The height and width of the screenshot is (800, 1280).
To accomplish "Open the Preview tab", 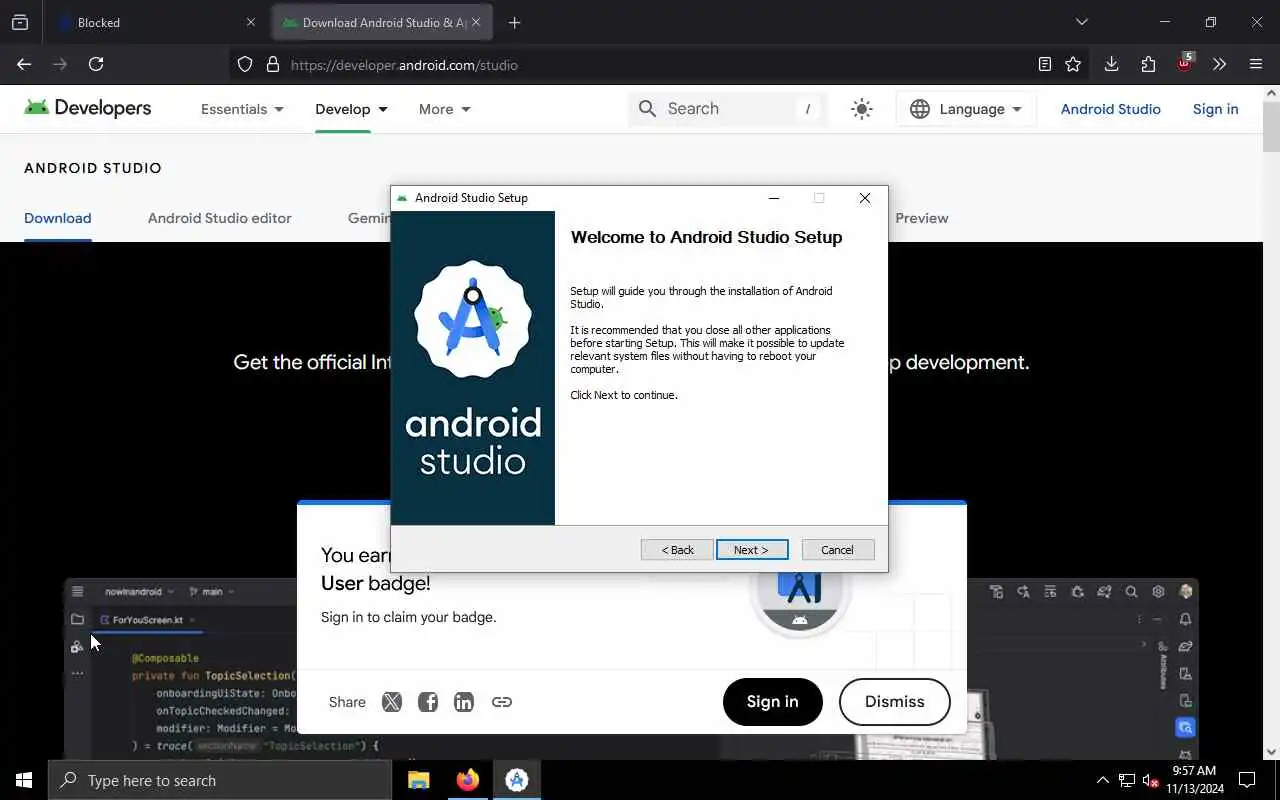I will point(922,218).
